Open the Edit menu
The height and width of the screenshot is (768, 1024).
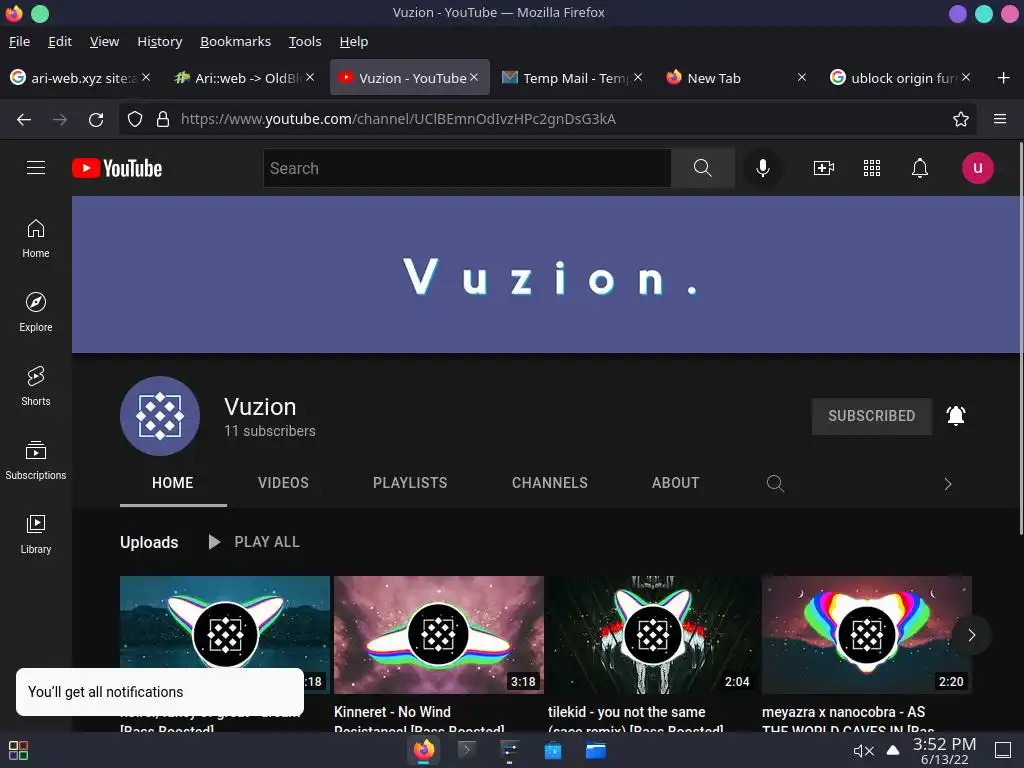59,41
